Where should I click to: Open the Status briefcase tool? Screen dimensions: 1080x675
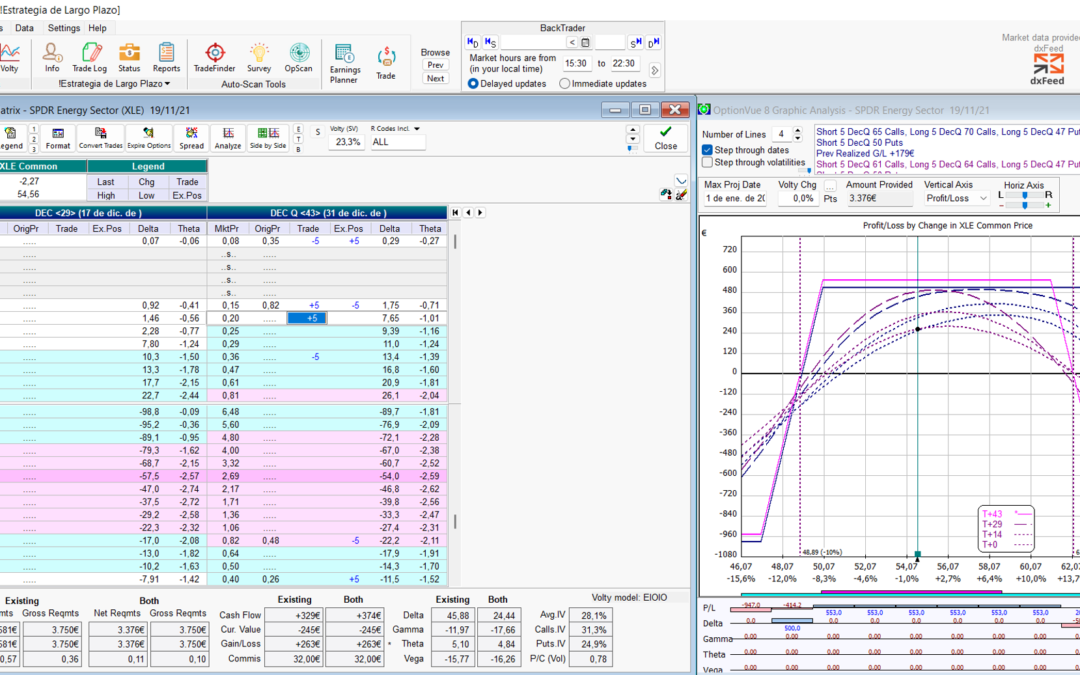129,58
